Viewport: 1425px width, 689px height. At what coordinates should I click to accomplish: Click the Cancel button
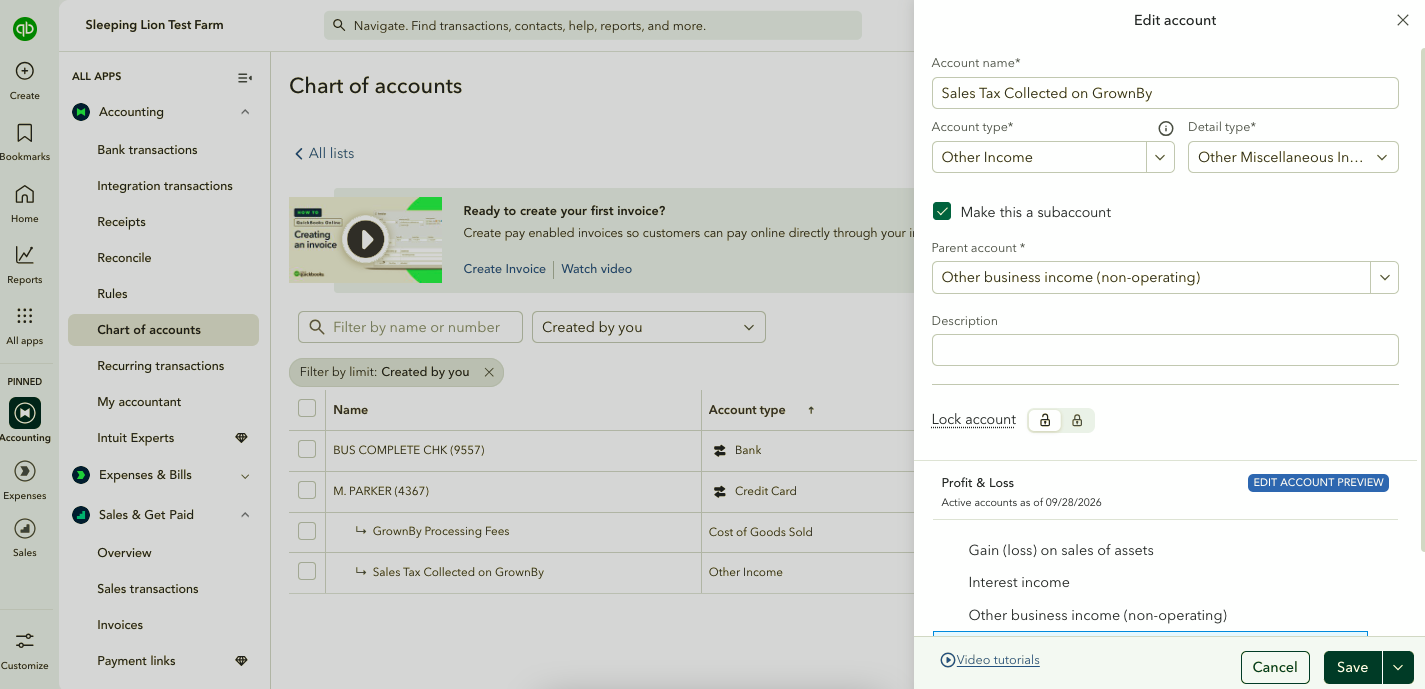tap(1275, 667)
